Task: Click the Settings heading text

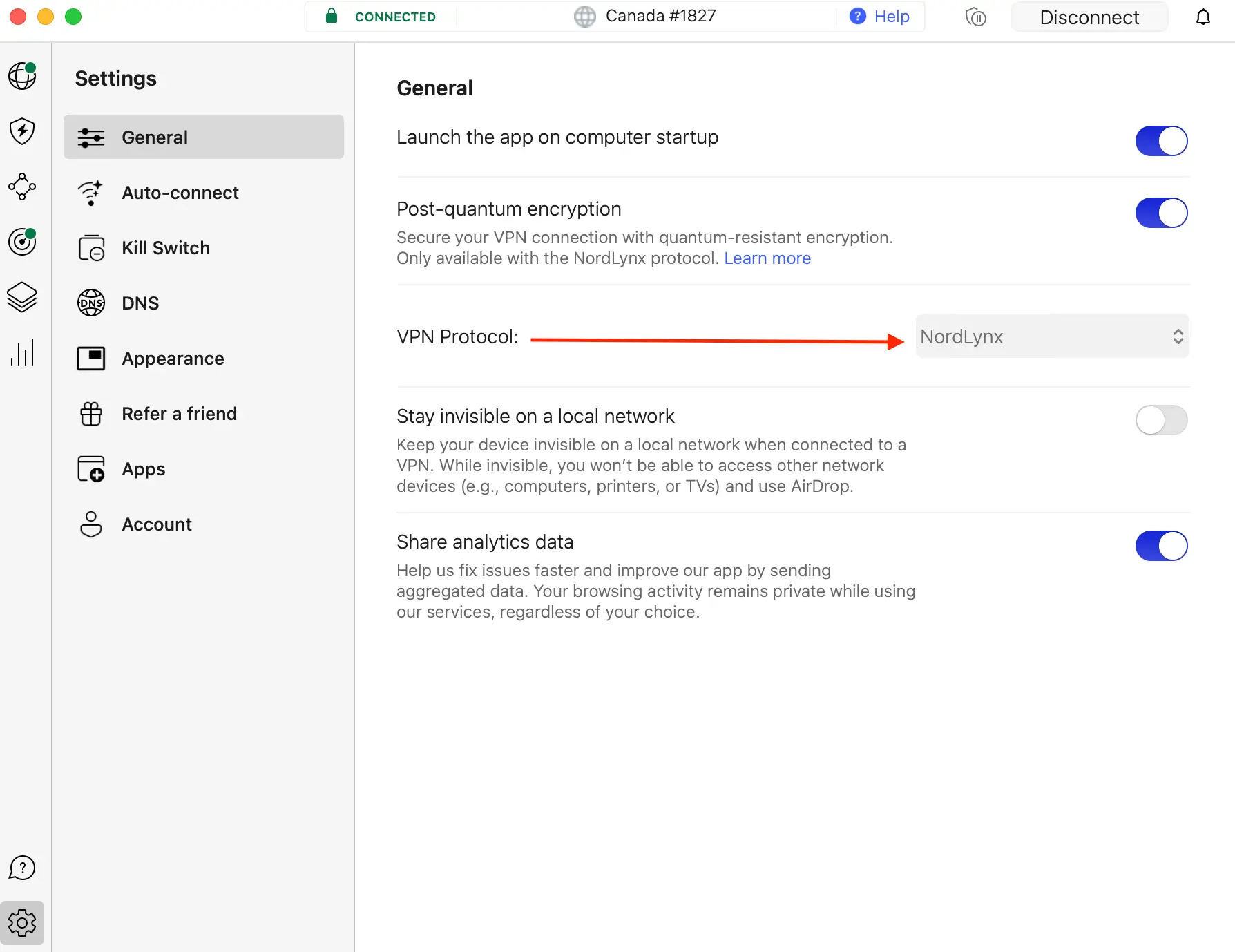Action: point(116,79)
